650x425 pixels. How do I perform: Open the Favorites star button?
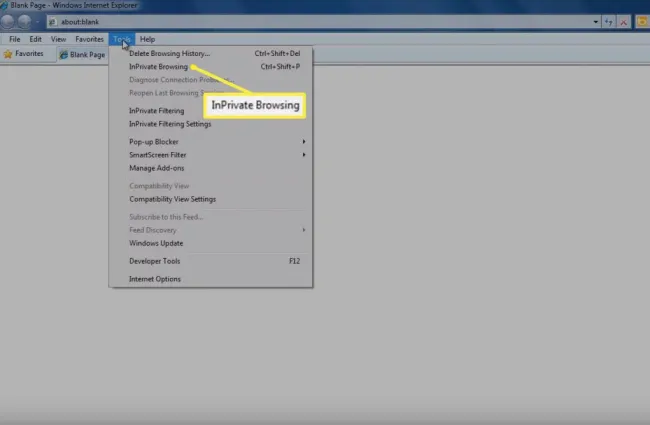(24, 53)
